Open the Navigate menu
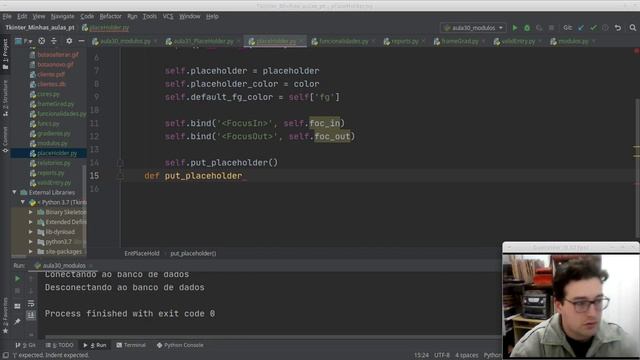The image size is (640, 360). tap(62, 16)
